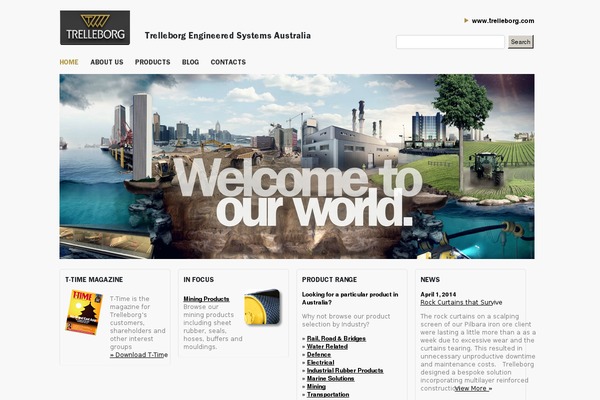Click the NEWS heading
Viewport: 600px width, 400px height.
click(430, 280)
